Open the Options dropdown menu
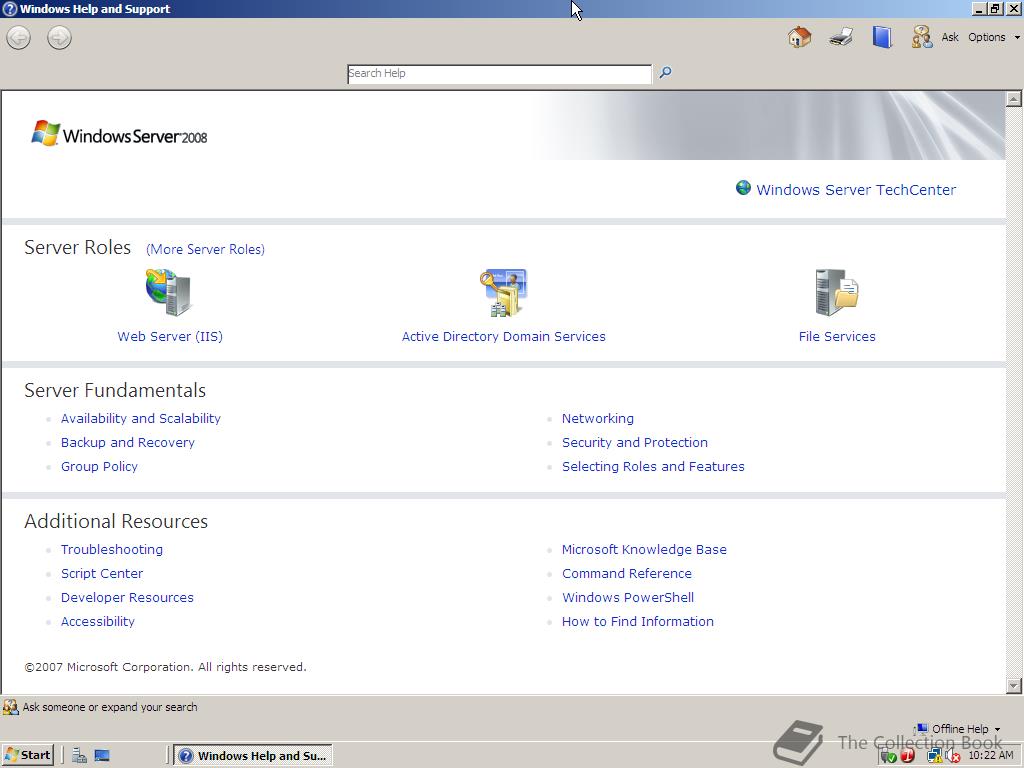1024x768 pixels. coord(993,37)
